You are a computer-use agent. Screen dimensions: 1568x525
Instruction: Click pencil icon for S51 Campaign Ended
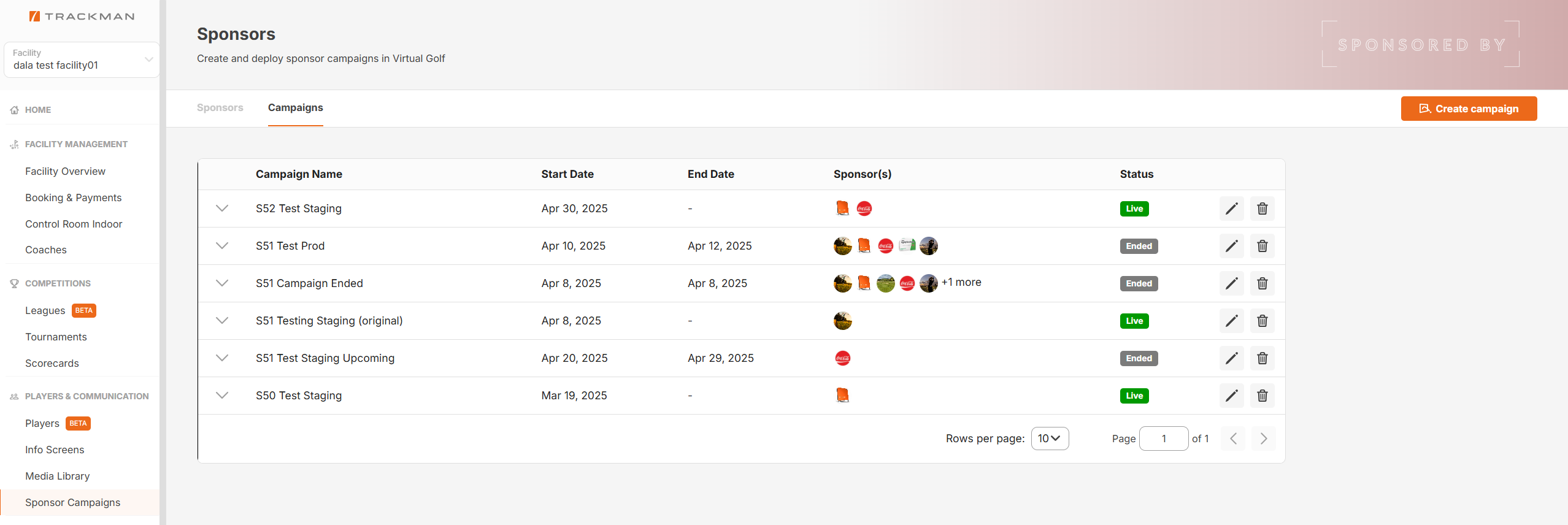pos(1231,283)
